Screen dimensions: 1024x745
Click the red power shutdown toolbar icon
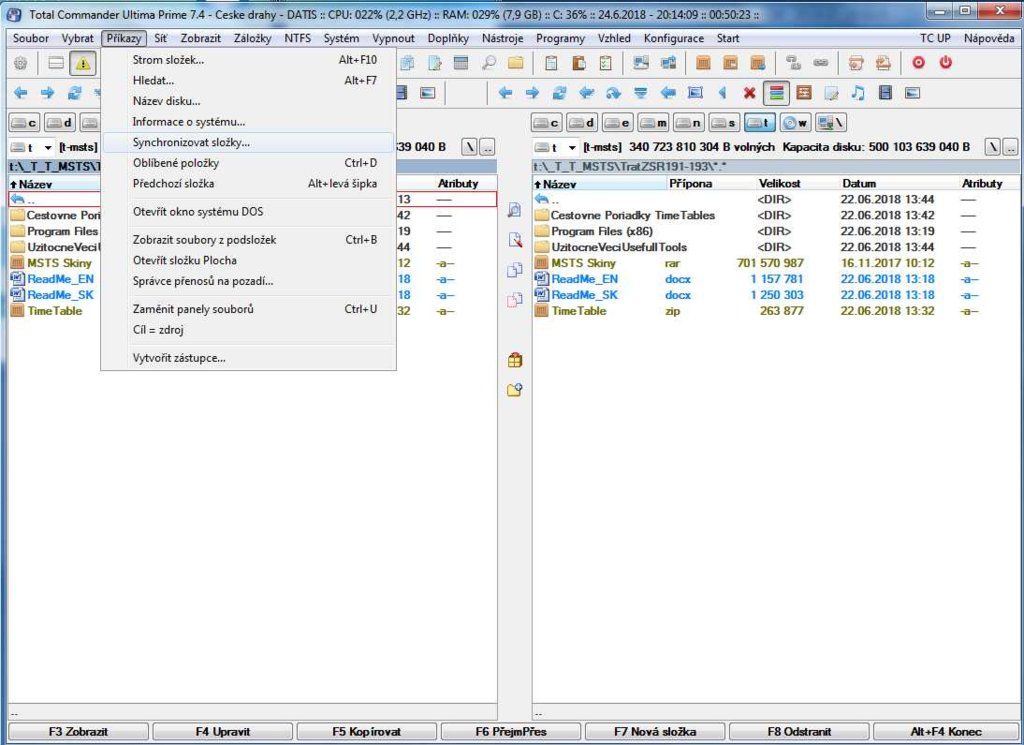coord(946,63)
